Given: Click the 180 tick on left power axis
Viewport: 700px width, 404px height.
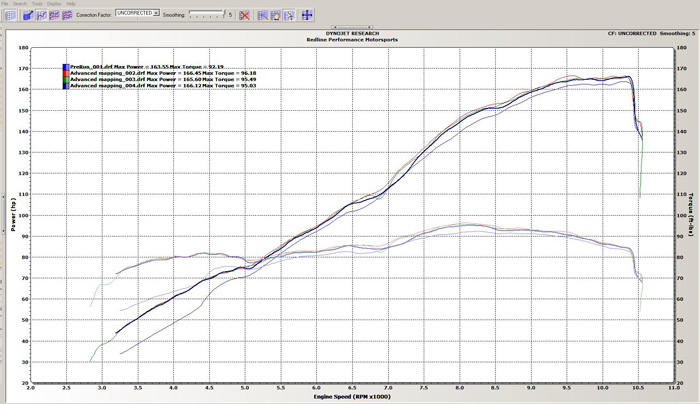Looking at the screenshot, I should (x=23, y=47).
